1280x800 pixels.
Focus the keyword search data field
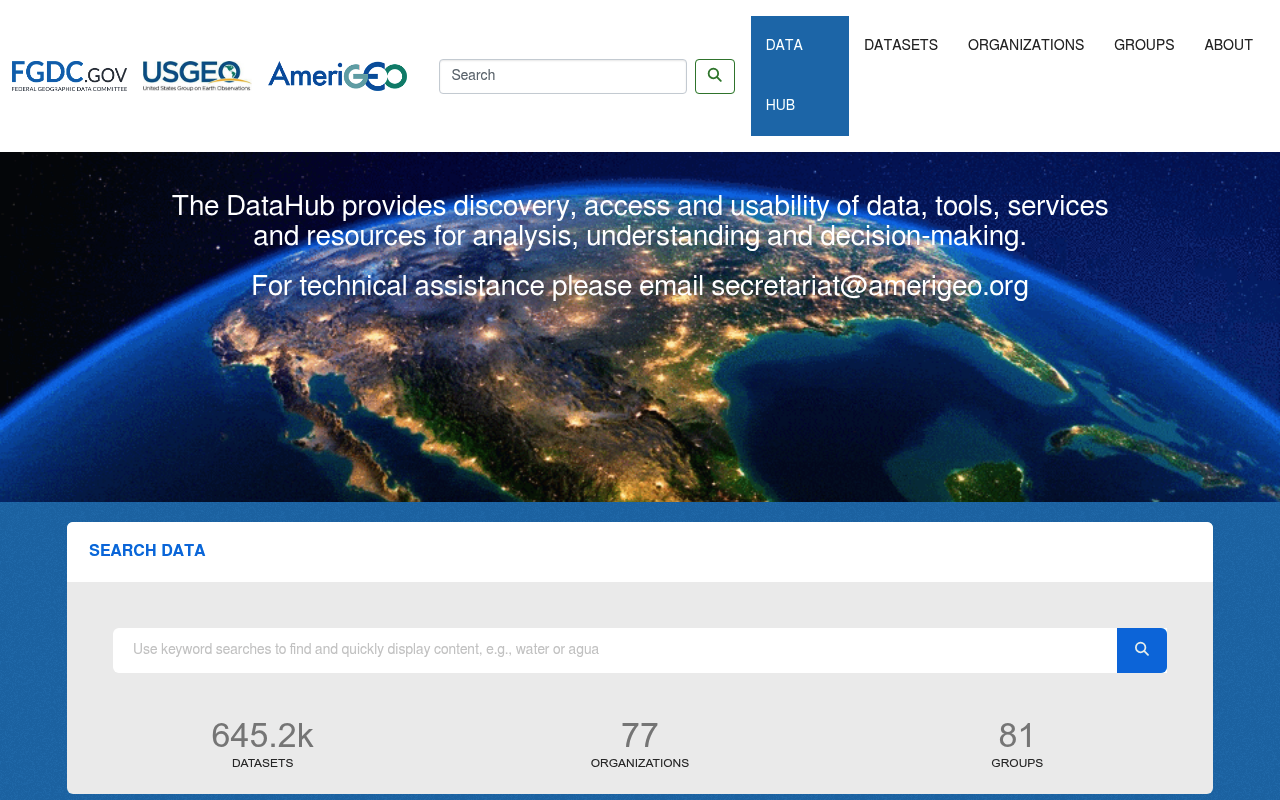click(x=615, y=650)
